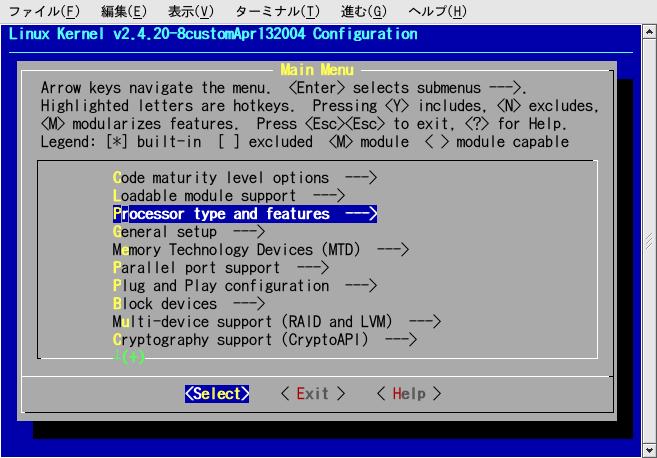Click the terminal scrollbar down arrow
Screen dimensions: 657x458
(x=649, y=450)
